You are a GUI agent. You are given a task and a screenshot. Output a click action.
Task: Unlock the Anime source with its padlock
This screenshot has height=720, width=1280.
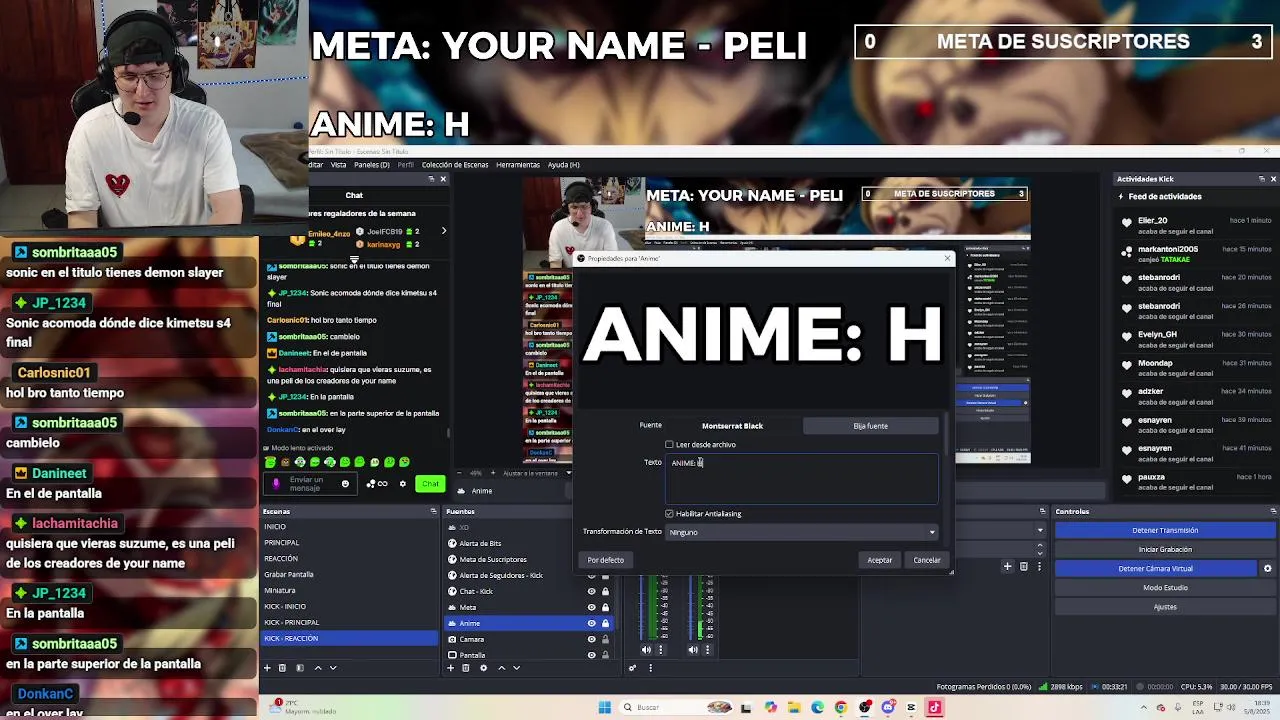tap(605, 623)
